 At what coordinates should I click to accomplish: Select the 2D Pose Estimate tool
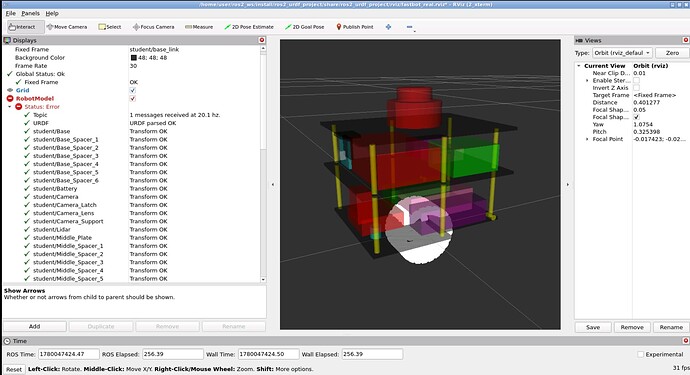(249, 27)
